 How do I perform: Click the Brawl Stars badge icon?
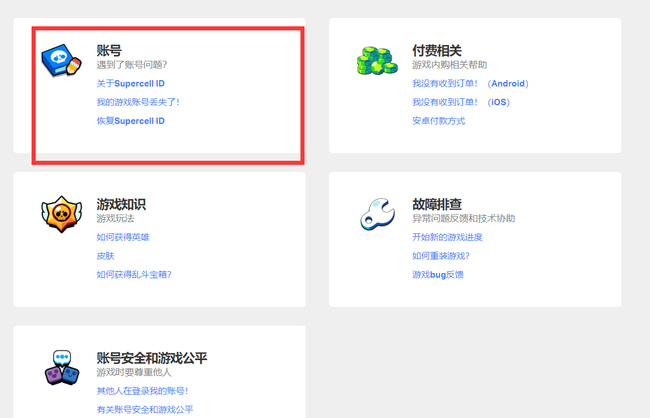point(61,214)
